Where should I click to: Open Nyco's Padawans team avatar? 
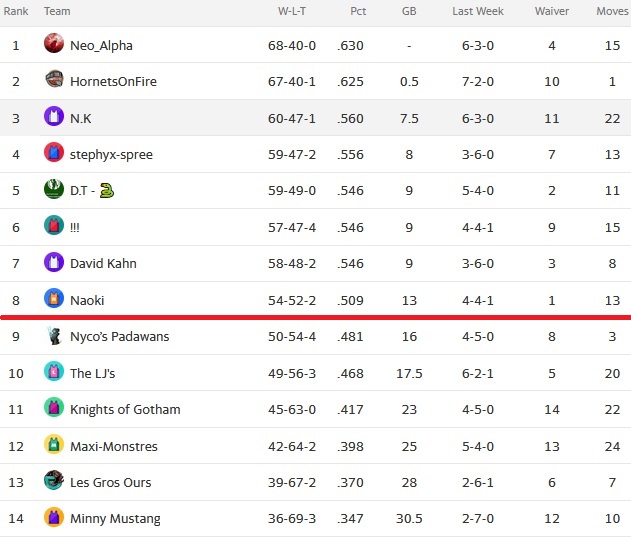[54, 336]
